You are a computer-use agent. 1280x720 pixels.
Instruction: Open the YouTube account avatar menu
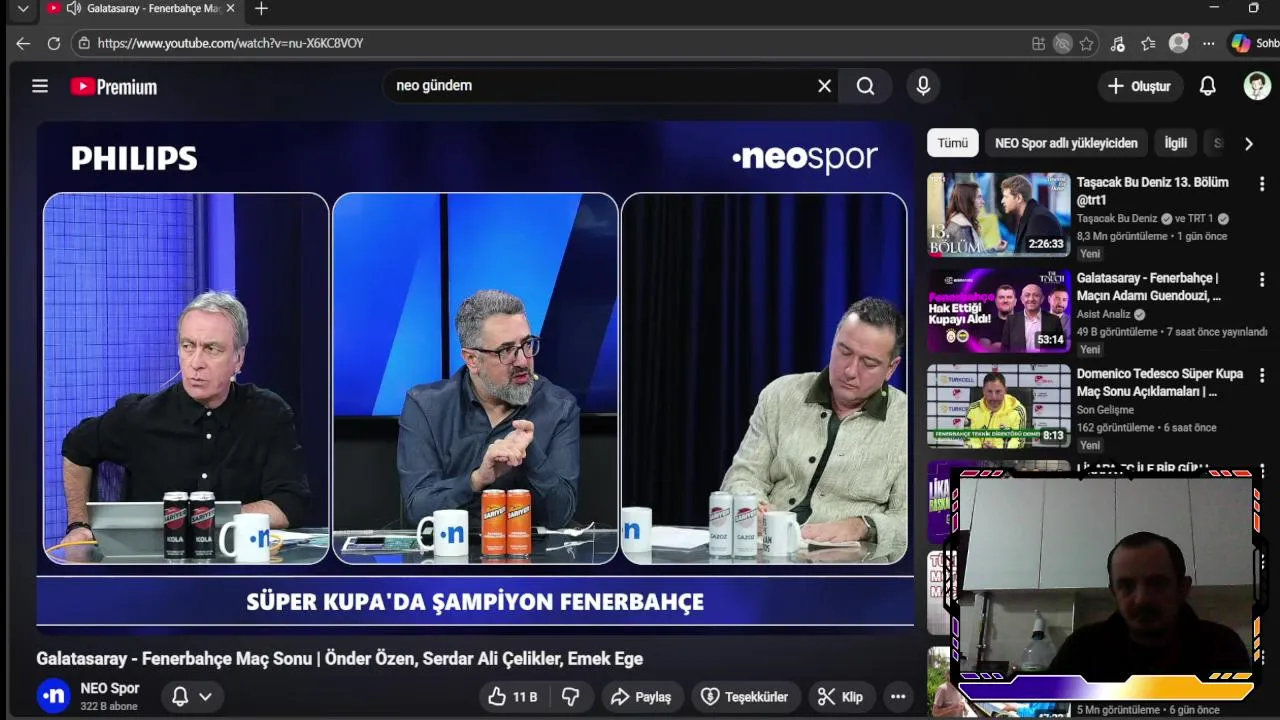coord(1257,86)
